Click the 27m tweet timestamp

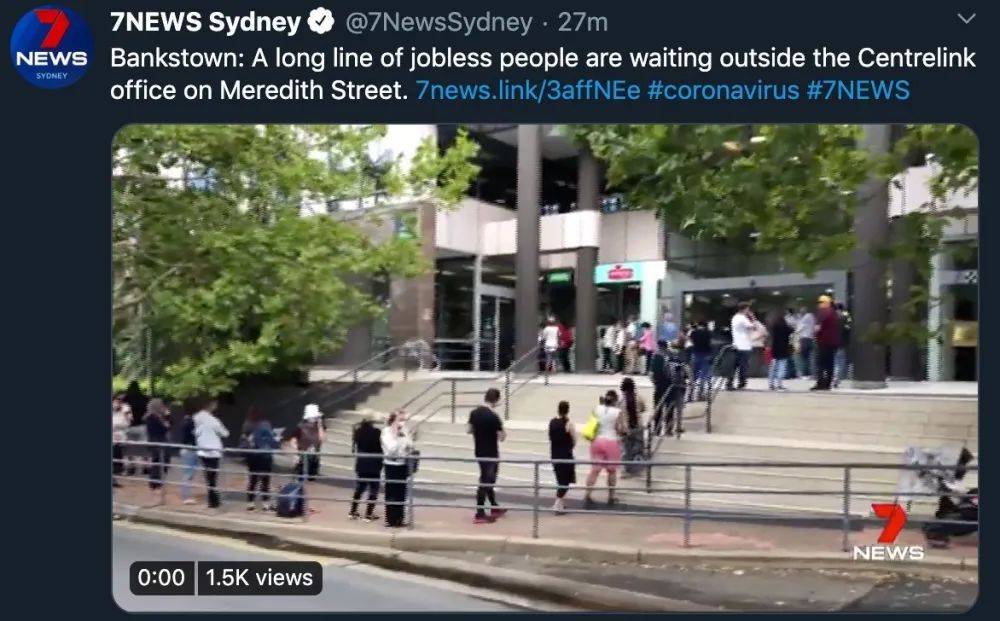pos(582,22)
